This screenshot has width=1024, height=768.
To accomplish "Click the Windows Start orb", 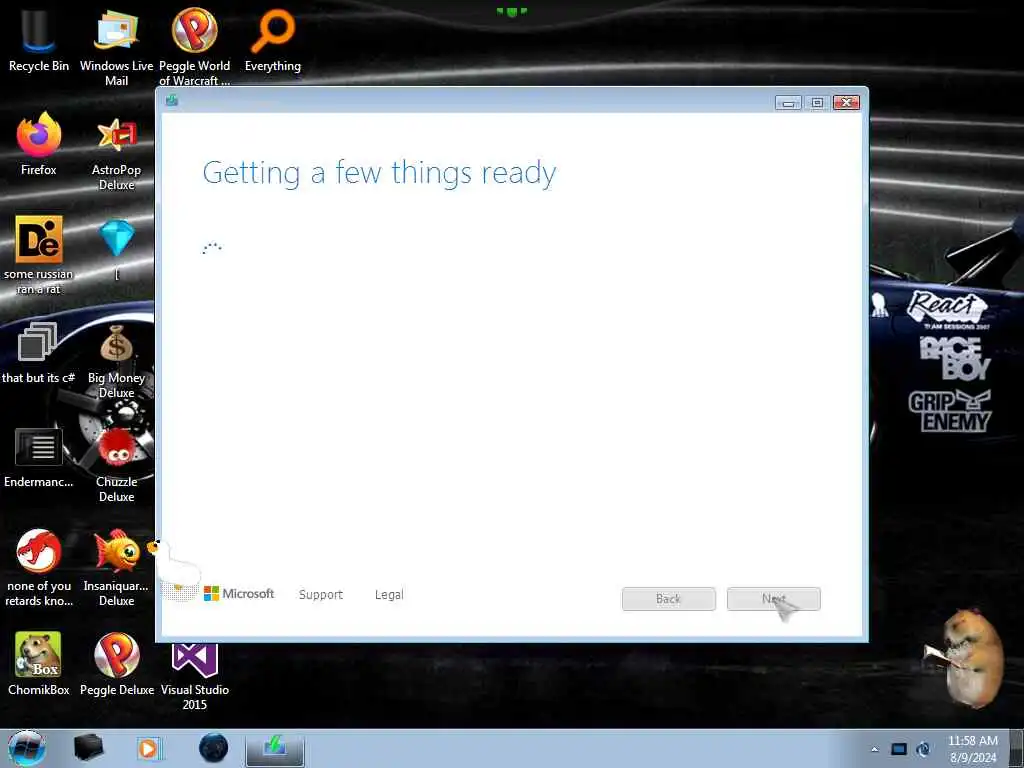I will 27,748.
